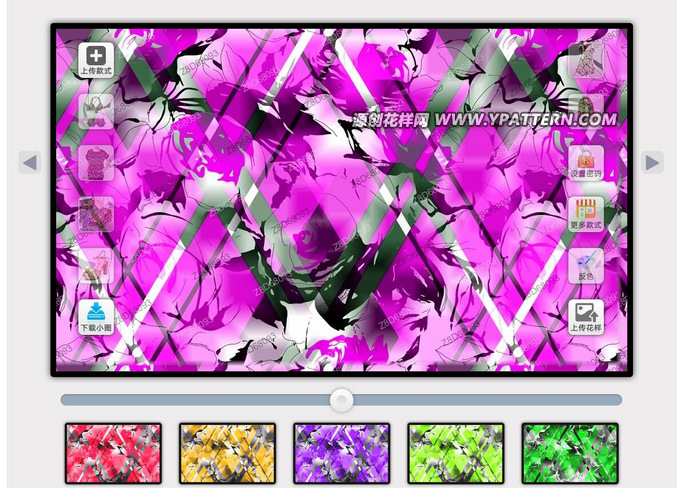Toggle the 反色 invert color icon
Image resolution: width=680 pixels, height=488 pixels.
(x=586, y=266)
